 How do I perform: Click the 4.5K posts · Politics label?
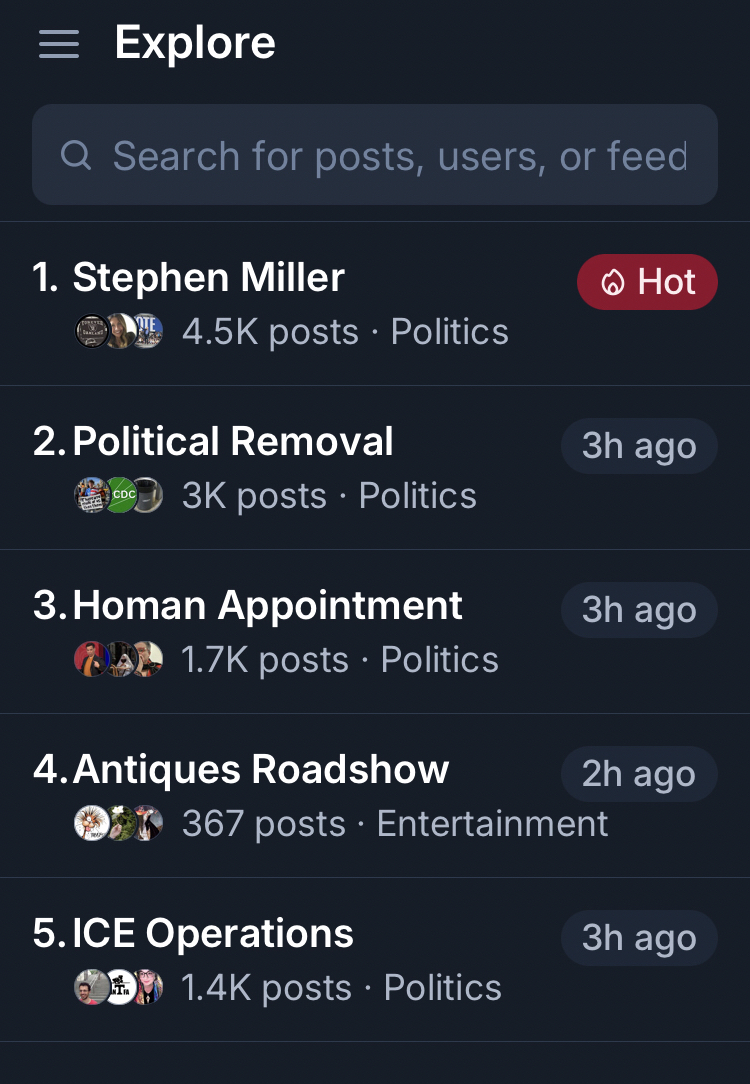pyautogui.click(x=345, y=332)
